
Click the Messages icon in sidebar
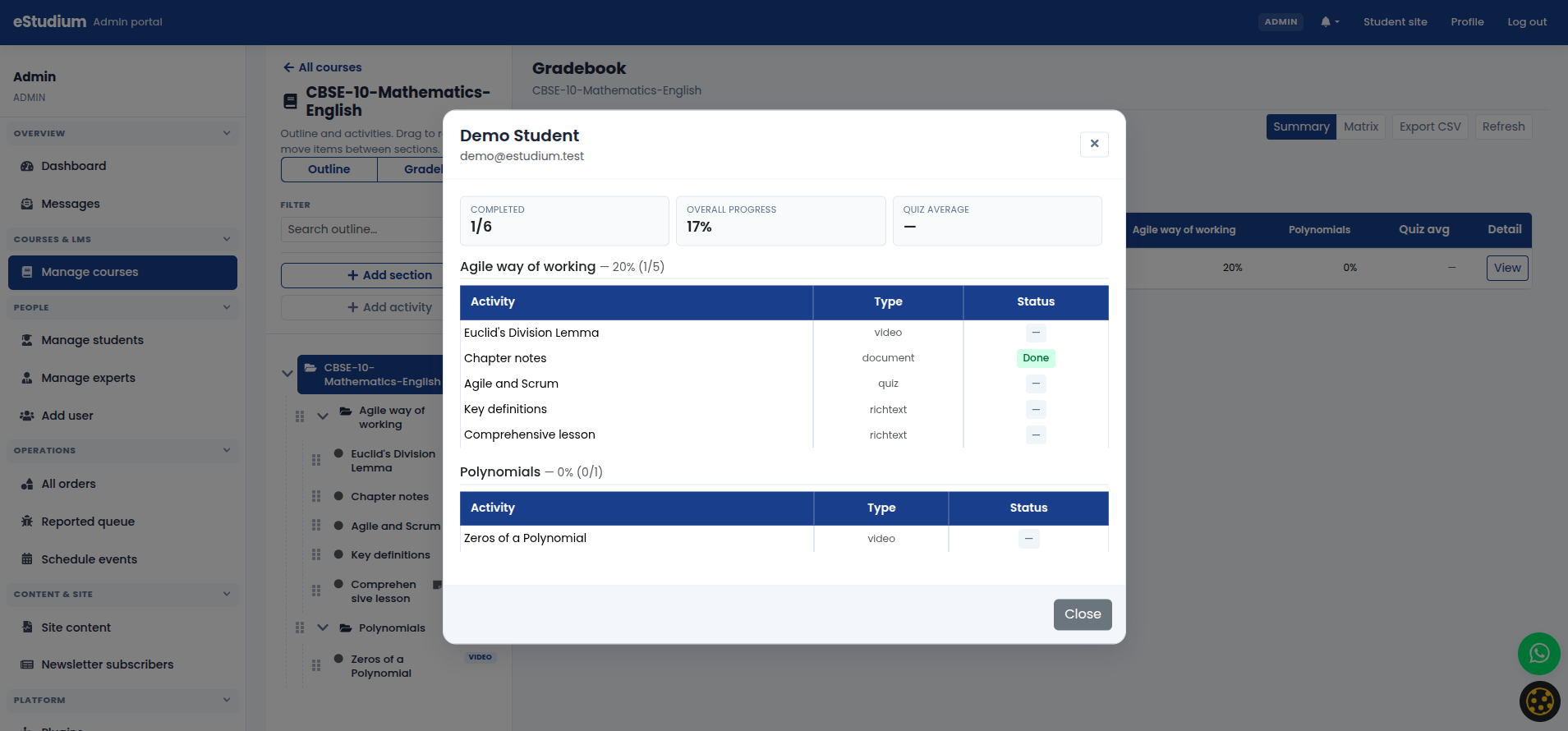[27, 204]
